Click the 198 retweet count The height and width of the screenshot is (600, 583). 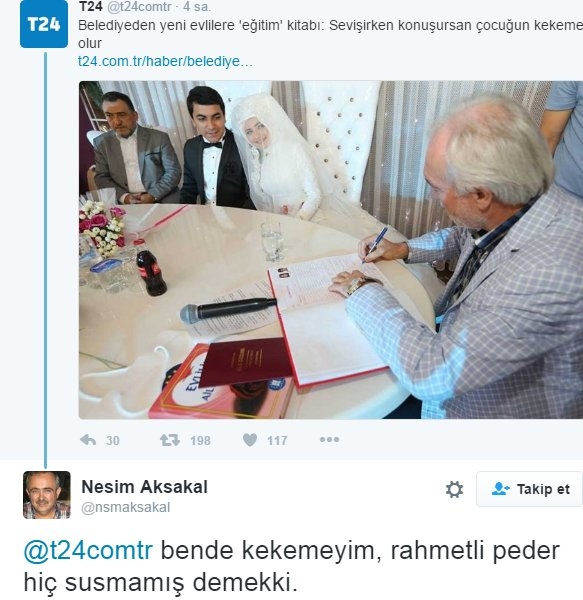(x=200, y=440)
